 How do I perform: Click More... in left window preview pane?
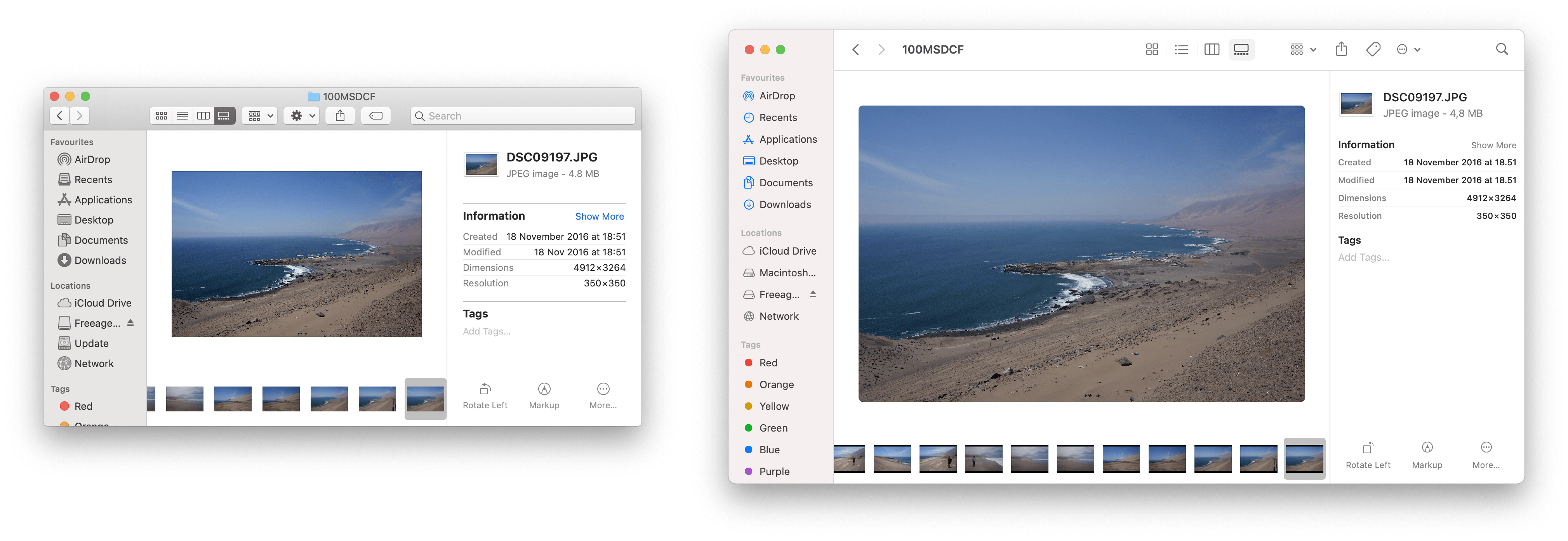(603, 395)
